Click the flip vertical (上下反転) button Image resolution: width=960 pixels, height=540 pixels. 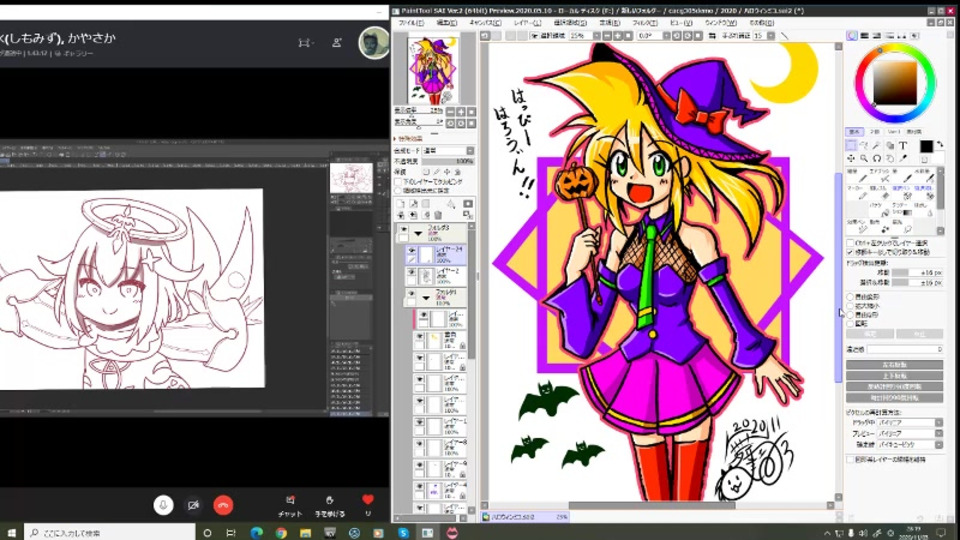[894, 376]
